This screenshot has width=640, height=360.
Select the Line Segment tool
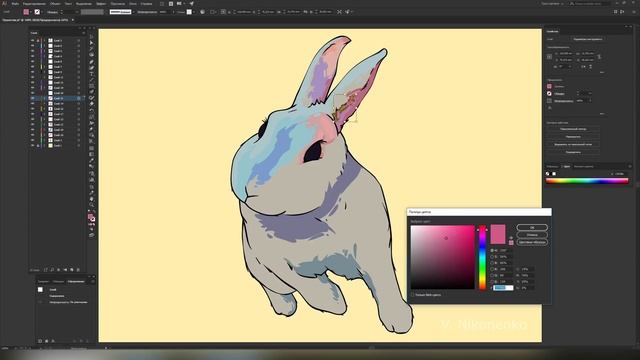coord(92,79)
